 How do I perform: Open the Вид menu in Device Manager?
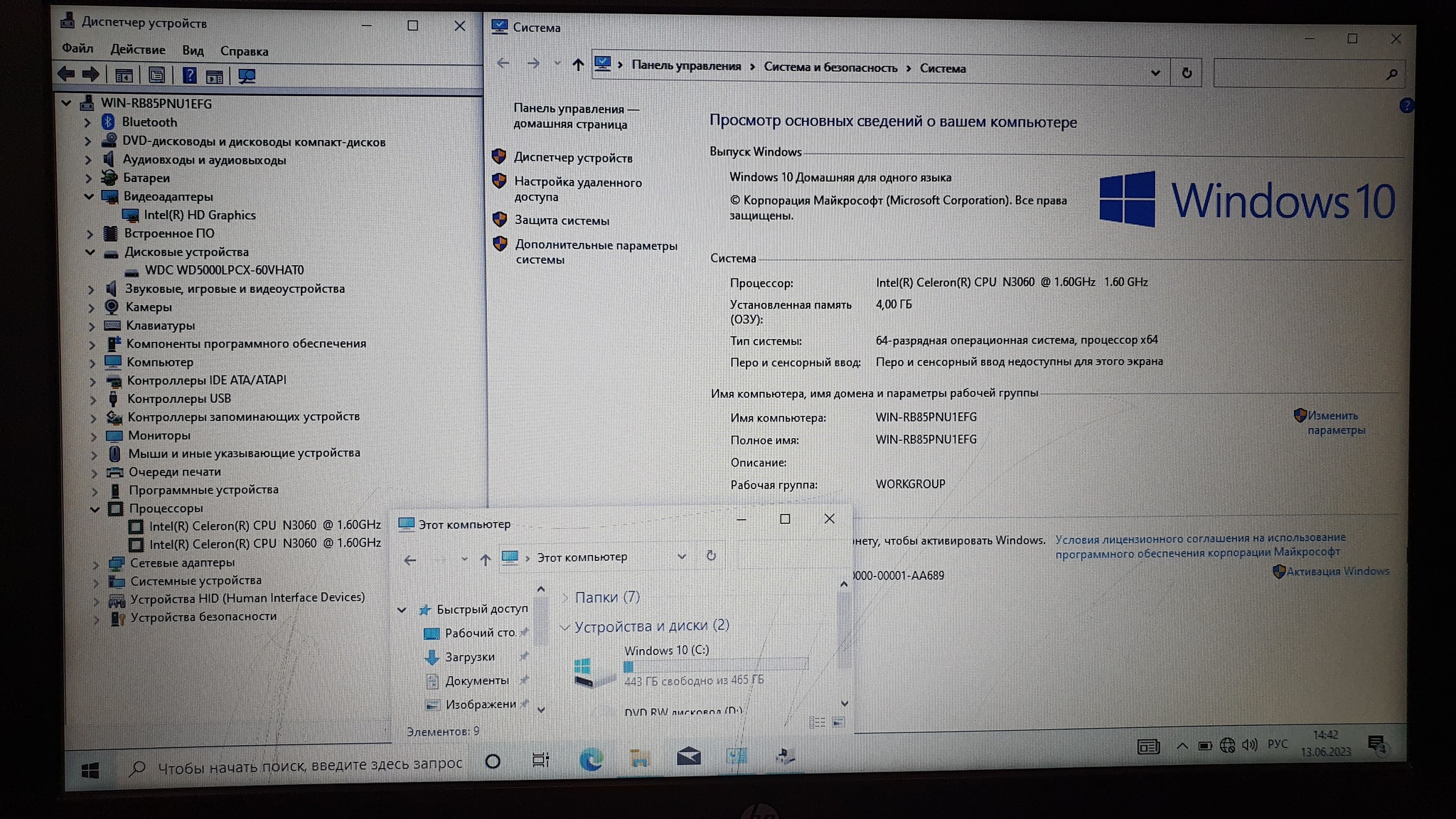[193, 50]
